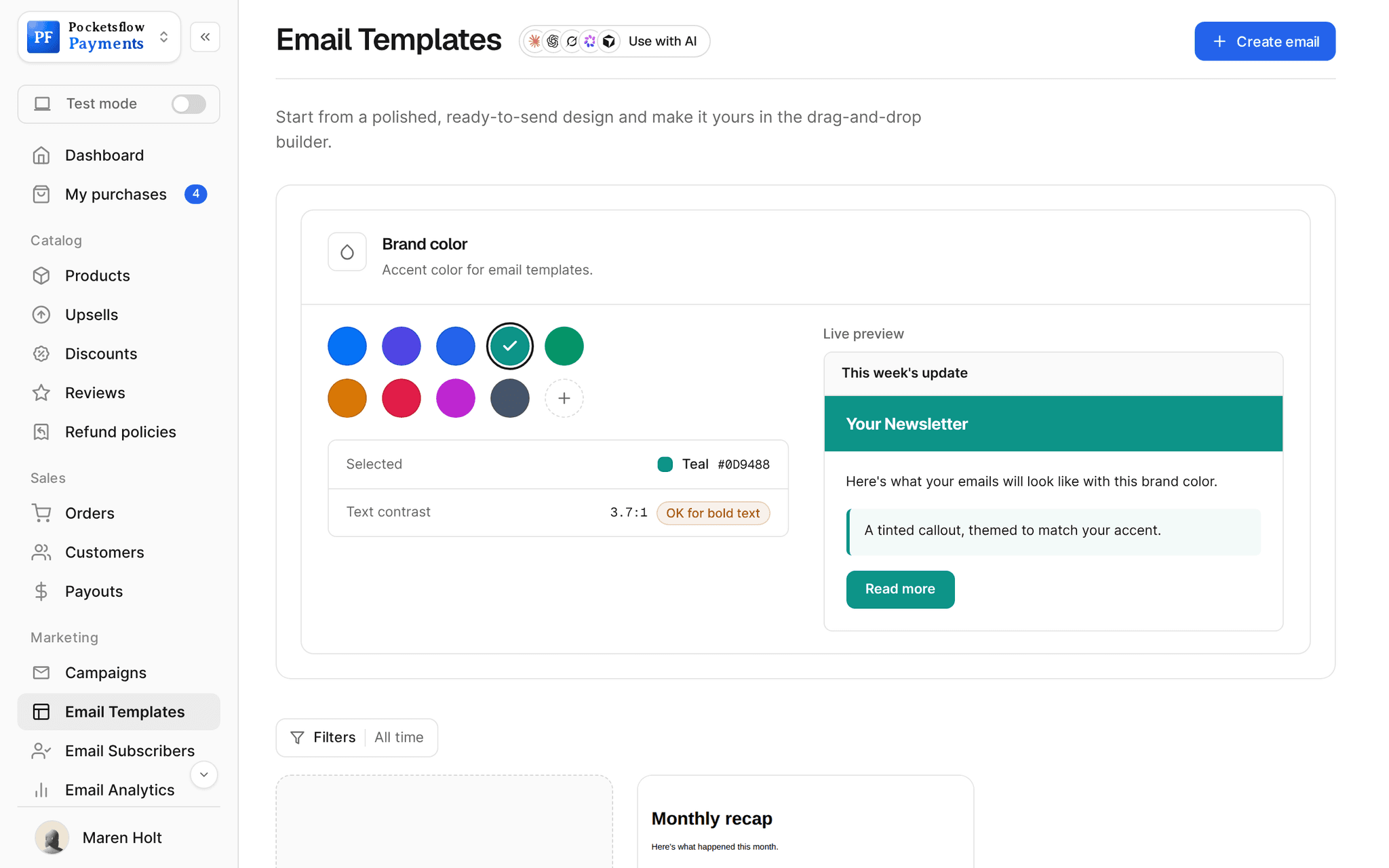
Task: Select the slate gray brand color swatch
Action: [x=510, y=398]
